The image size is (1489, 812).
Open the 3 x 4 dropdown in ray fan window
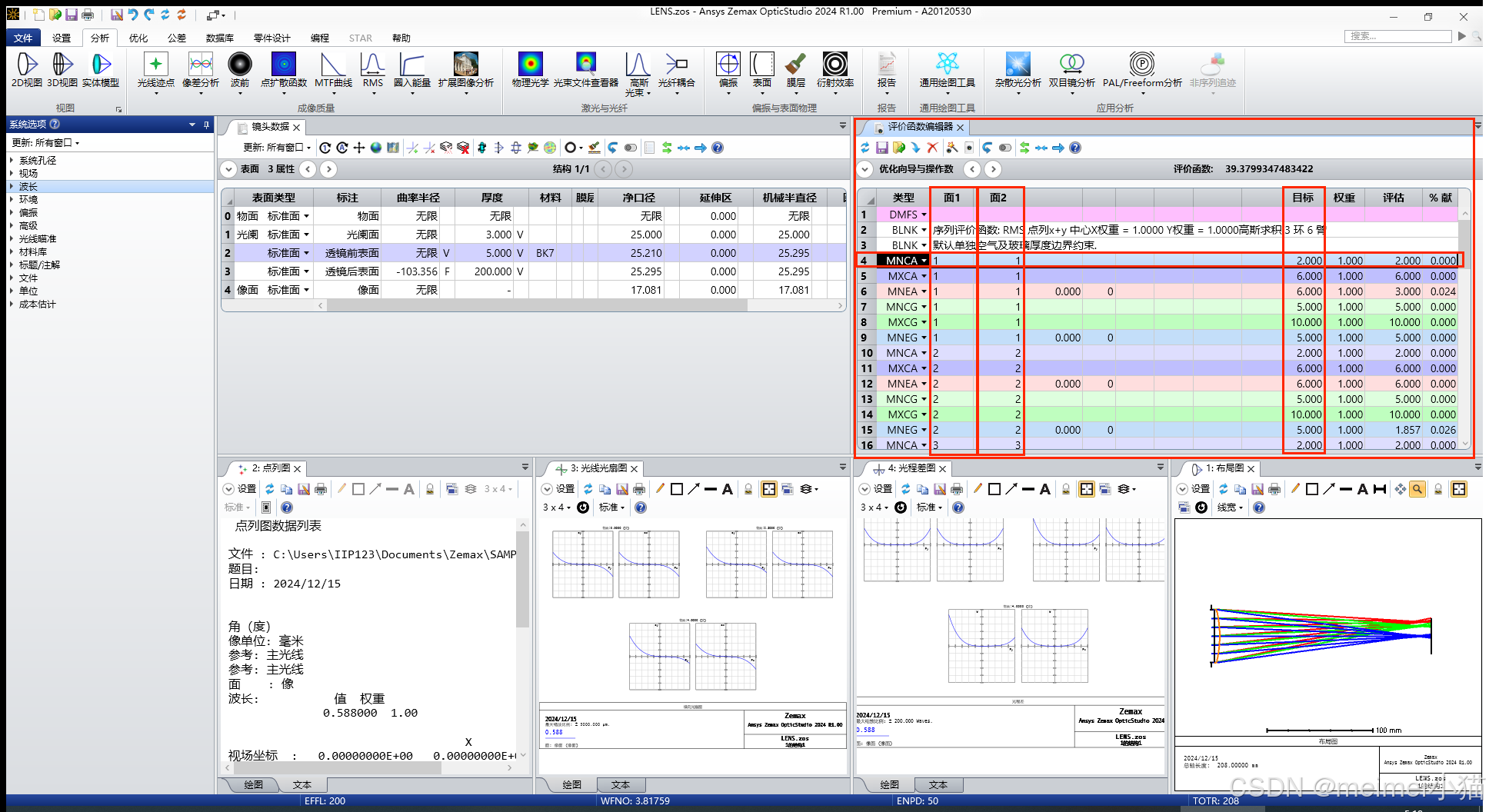[x=557, y=507]
